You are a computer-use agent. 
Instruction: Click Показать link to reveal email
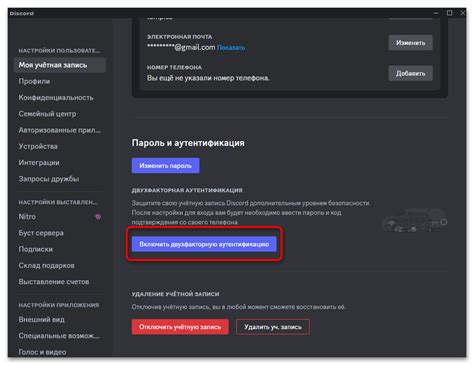pyautogui.click(x=231, y=48)
